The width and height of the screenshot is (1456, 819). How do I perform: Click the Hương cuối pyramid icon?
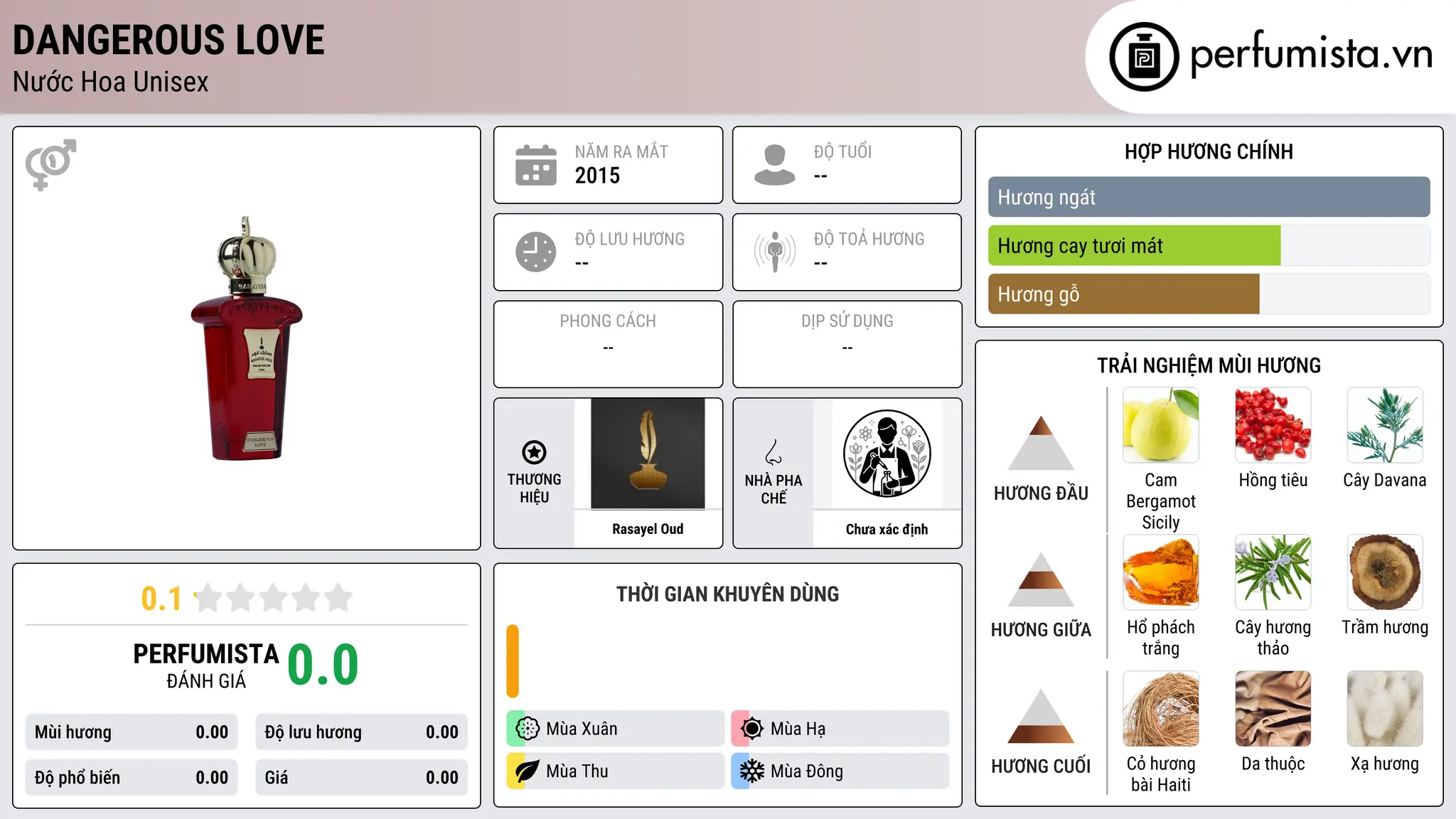pos(1041,716)
